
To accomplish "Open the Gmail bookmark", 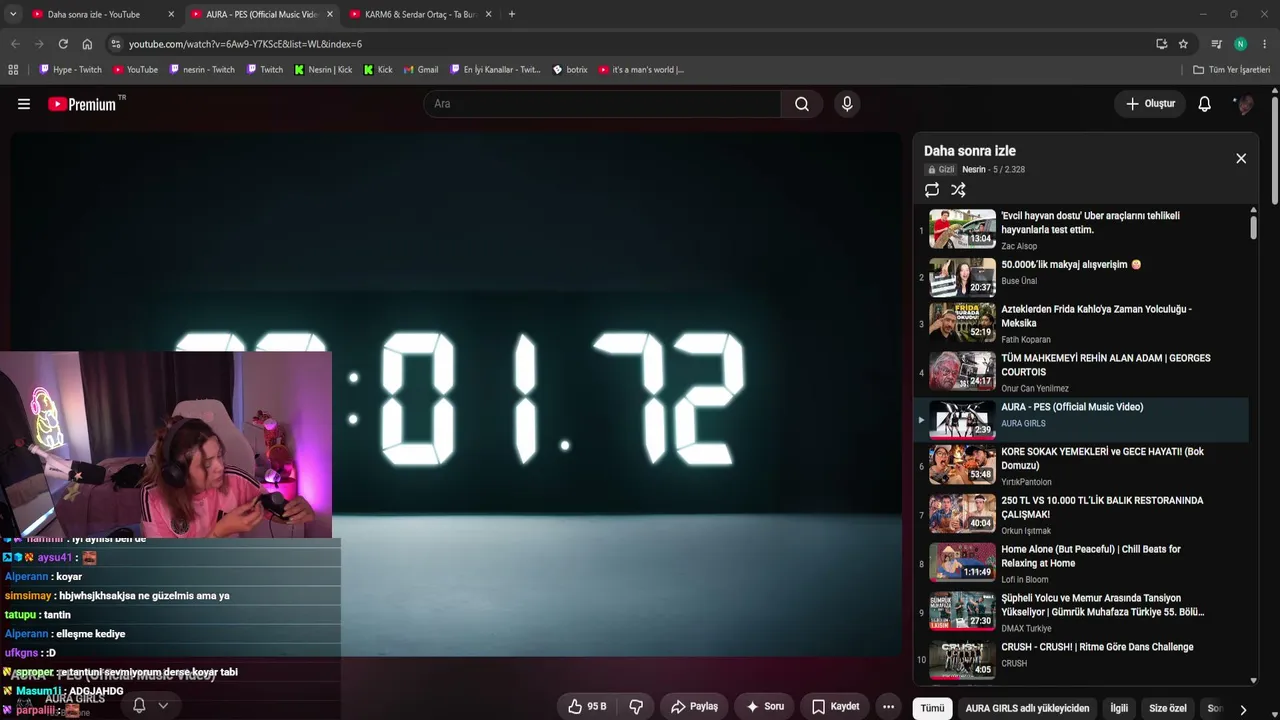I will click(x=421, y=70).
